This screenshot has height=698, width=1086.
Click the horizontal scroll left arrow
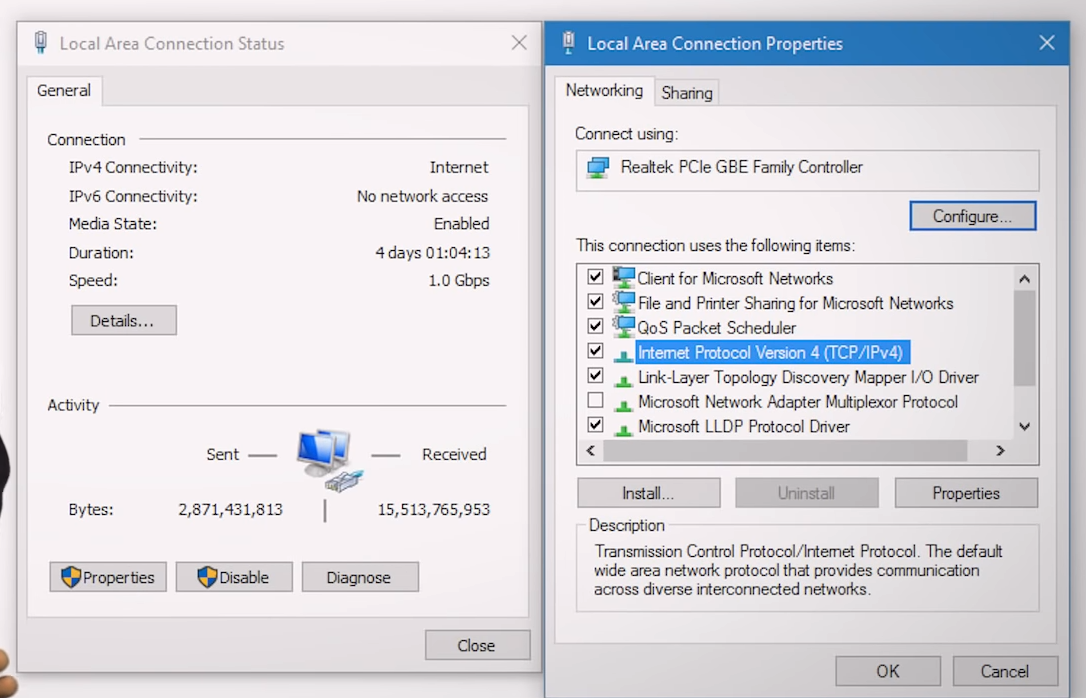point(591,451)
